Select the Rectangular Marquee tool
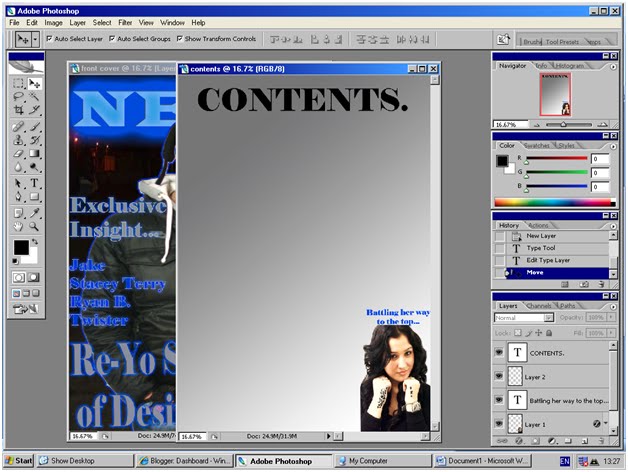Viewport: 628px width, 472px height. coord(18,83)
